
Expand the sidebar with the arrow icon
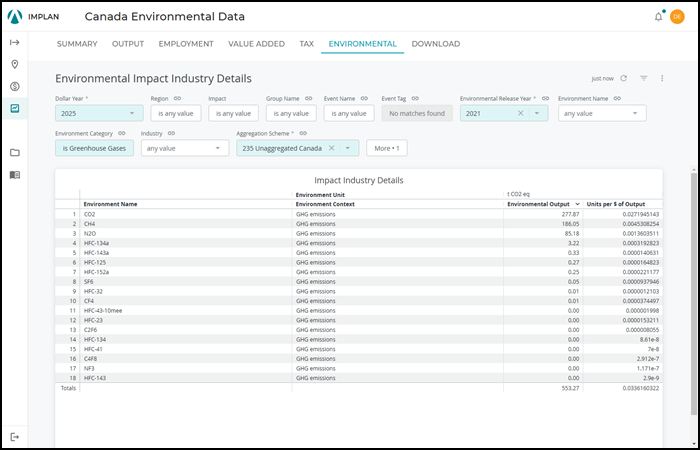tap(15, 42)
